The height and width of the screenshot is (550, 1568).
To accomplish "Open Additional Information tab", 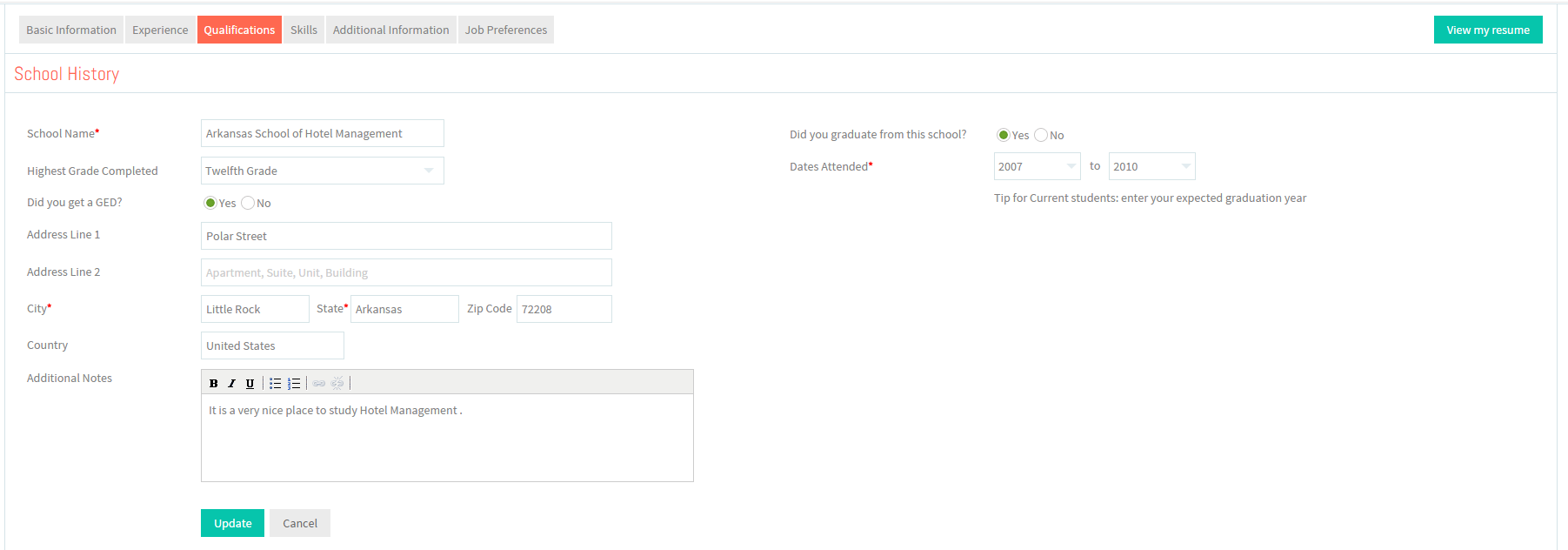I will point(391,30).
